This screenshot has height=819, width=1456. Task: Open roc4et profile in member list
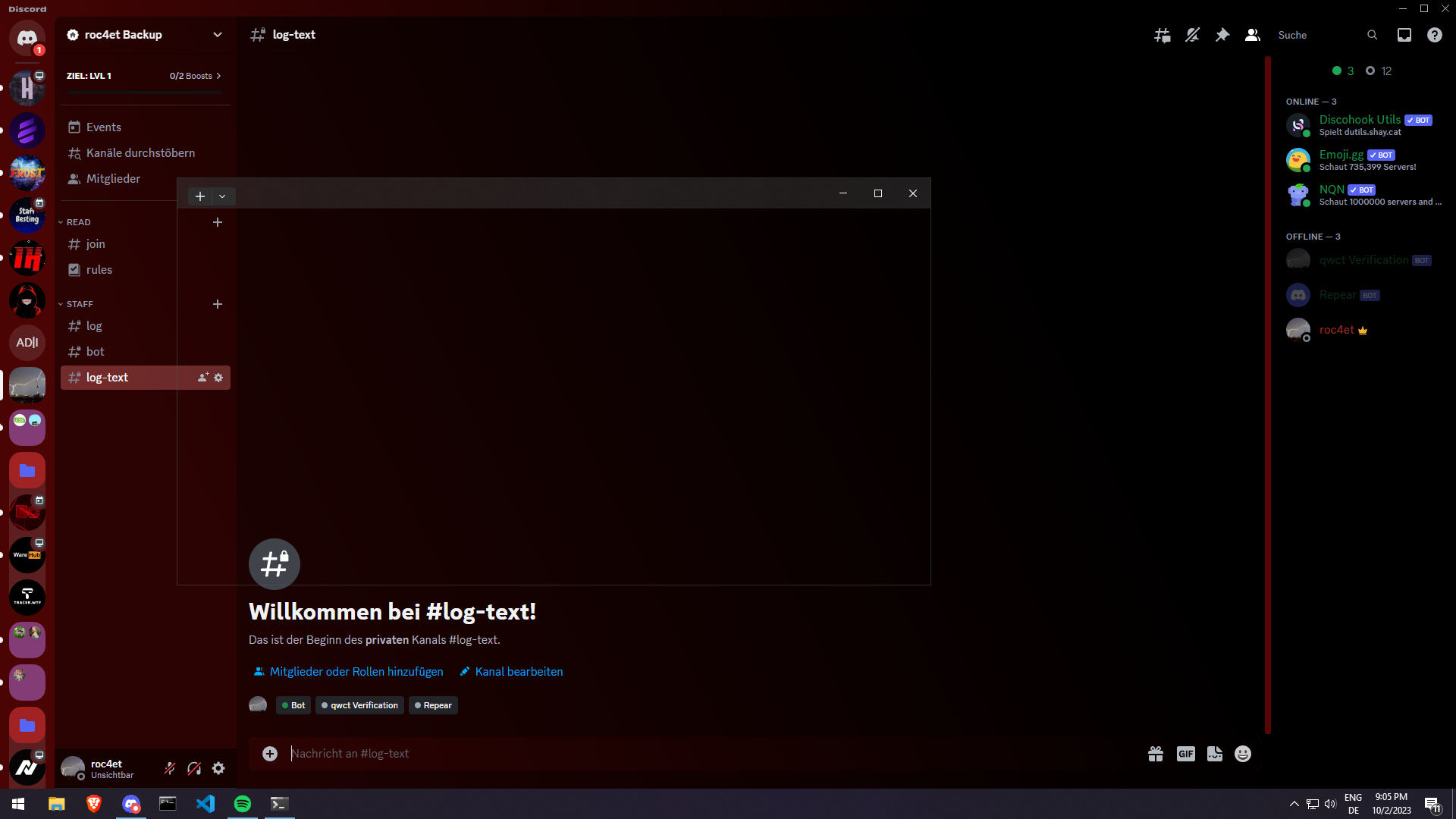(x=1364, y=330)
